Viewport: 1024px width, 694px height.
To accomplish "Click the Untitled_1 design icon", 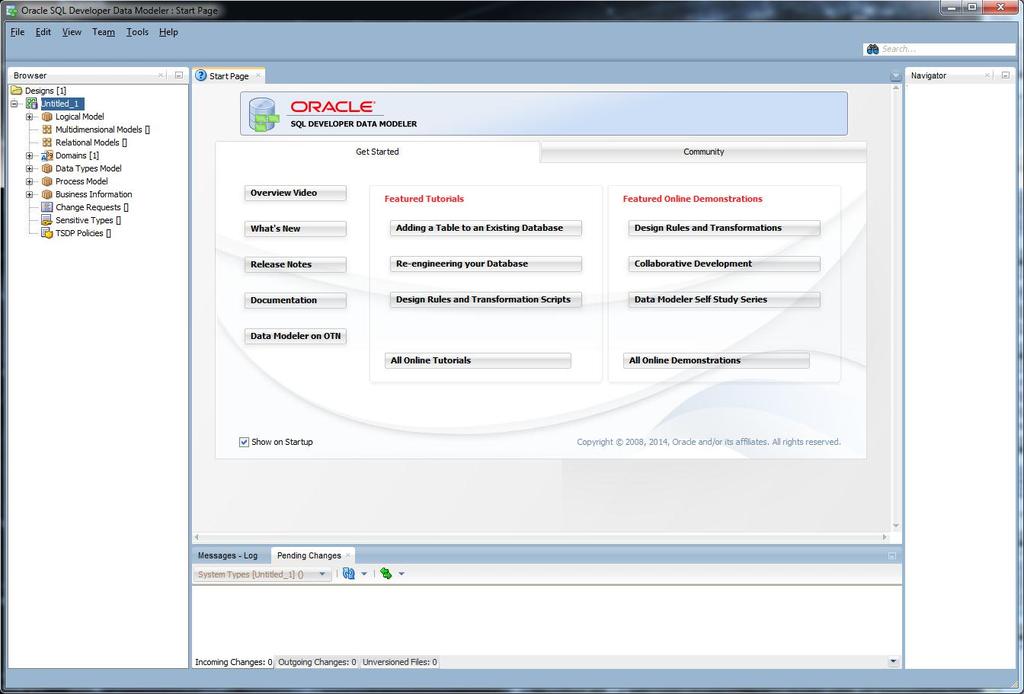I will point(31,103).
